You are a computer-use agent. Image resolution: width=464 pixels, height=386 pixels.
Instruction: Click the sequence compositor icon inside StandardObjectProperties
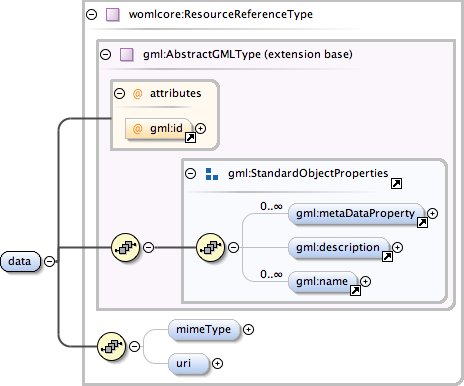click(x=211, y=247)
